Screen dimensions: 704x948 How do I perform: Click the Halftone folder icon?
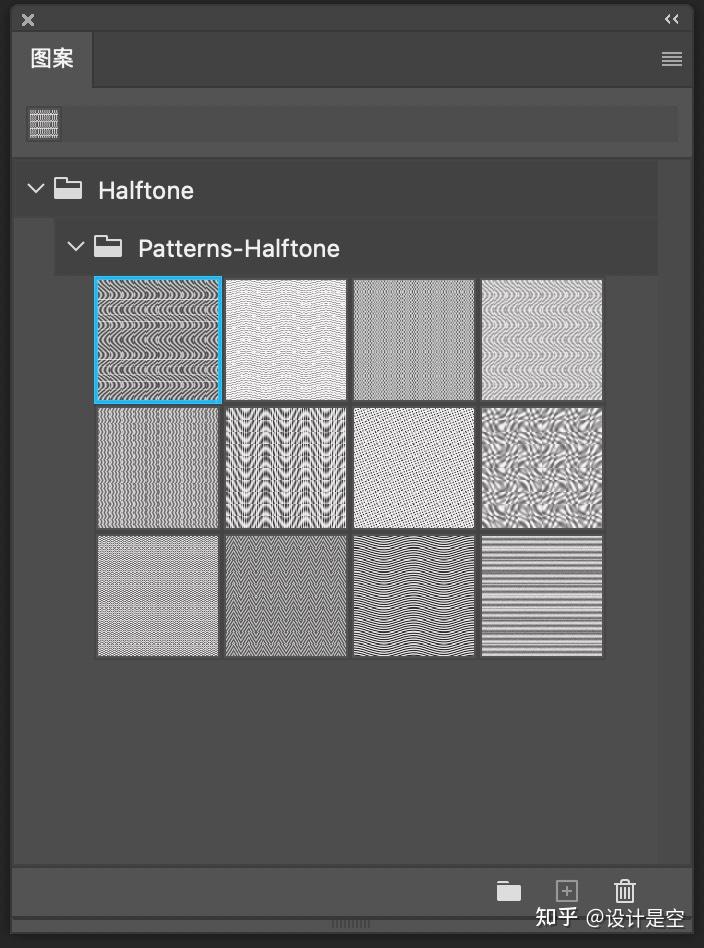click(68, 189)
